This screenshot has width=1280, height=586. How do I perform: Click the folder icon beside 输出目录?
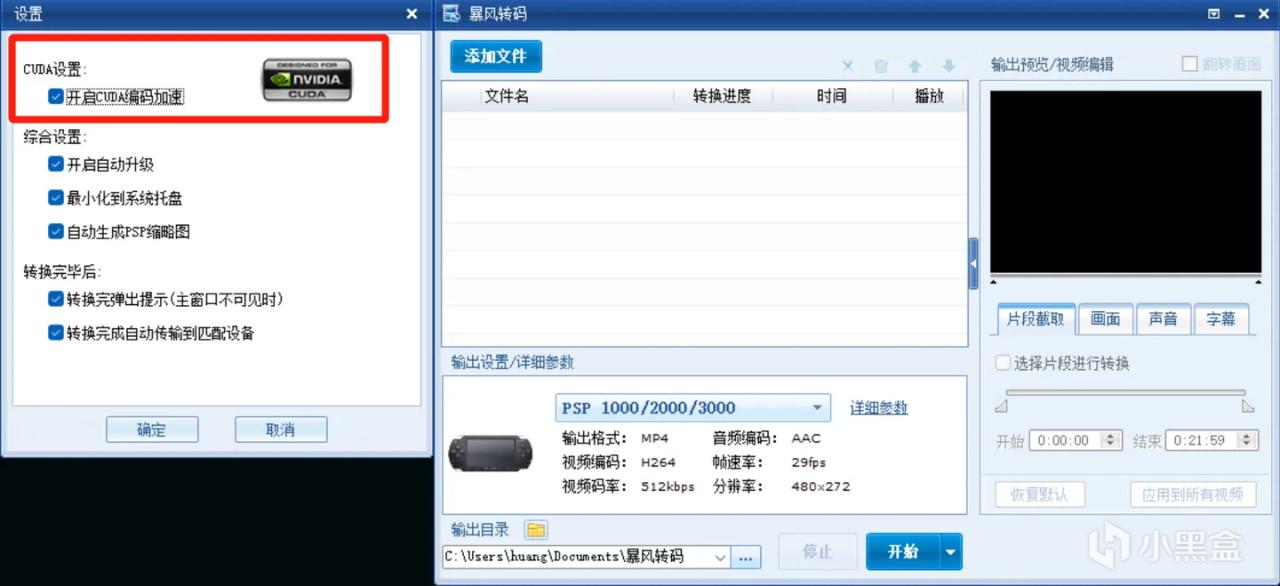click(536, 530)
